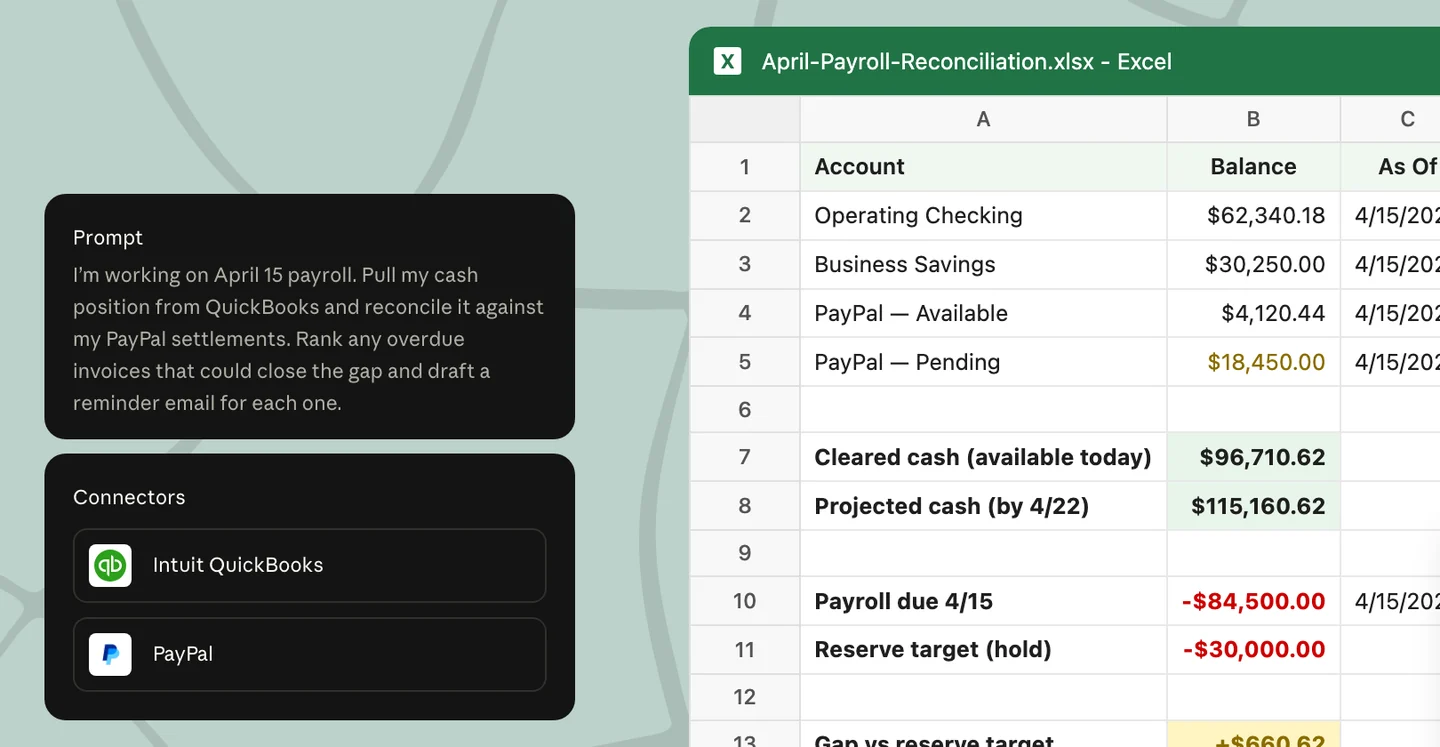Screen dimensions: 1440x747
Task: Open the Intuit QuickBooks connector
Action: click(x=310, y=565)
